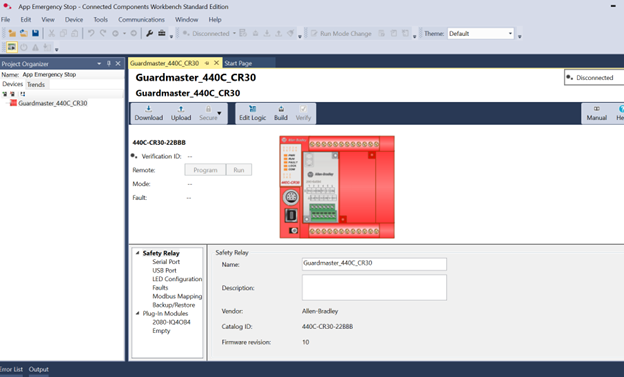Image resolution: width=624 pixels, height=377 pixels.
Task: Open the Theme combo box
Action: (481, 33)
